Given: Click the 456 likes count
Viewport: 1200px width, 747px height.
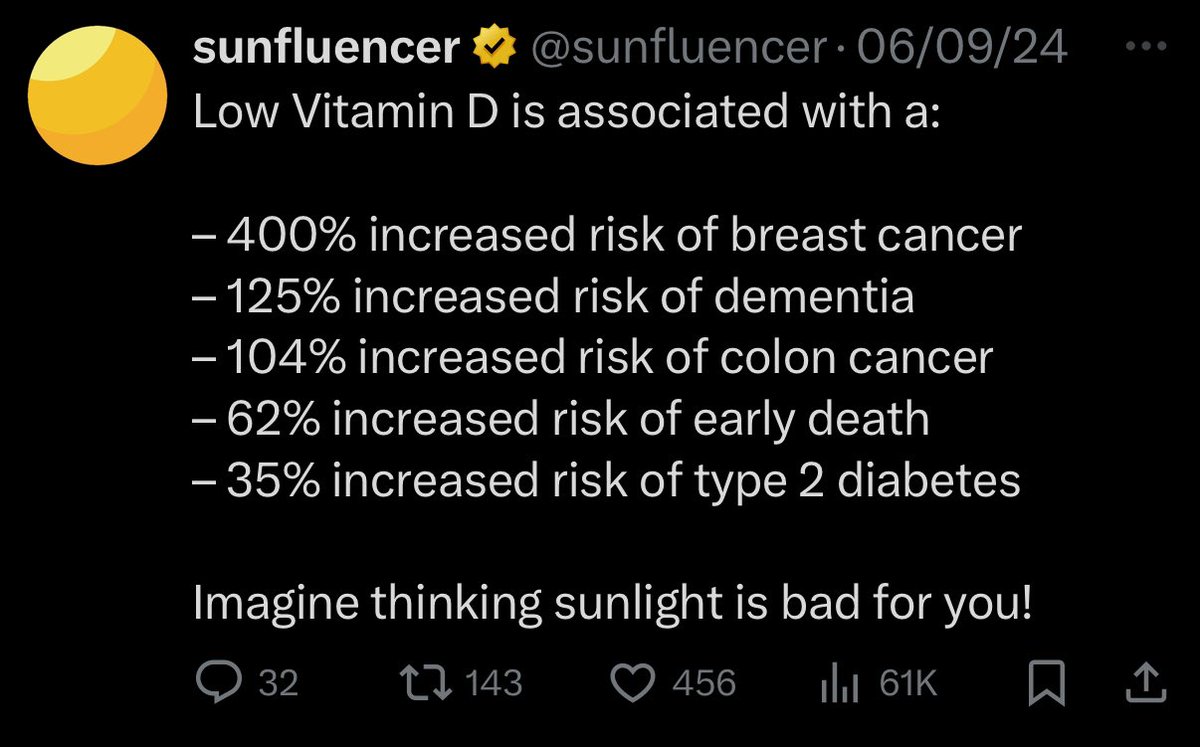Looking at the screenshot, I should [x=704, y=684].
